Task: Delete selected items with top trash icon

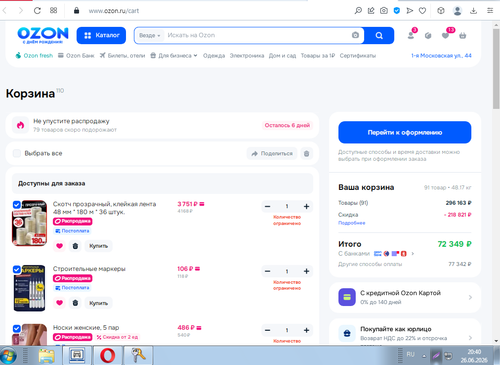Action: (306, 153)
